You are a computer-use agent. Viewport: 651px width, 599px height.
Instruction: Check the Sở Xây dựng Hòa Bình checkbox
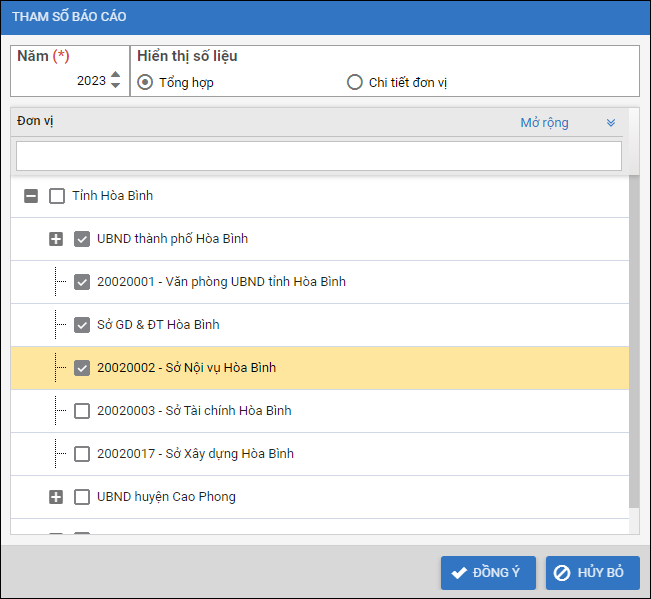(x=82, y=454)
